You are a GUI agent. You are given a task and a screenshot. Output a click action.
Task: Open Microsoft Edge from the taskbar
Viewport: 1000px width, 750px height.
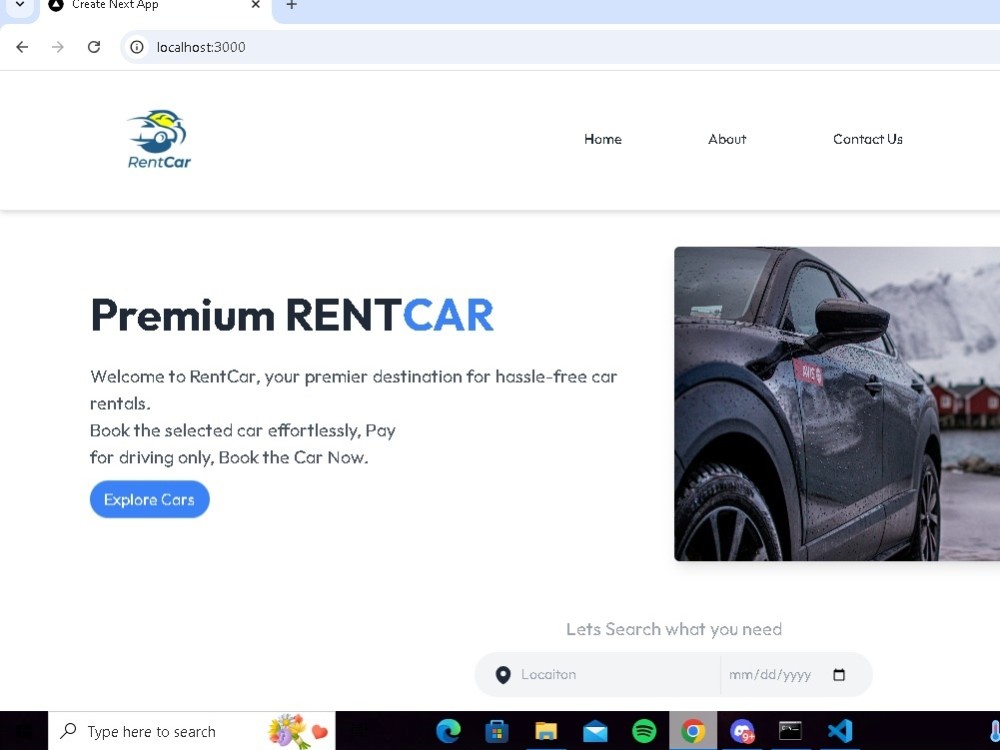[448, 731]
